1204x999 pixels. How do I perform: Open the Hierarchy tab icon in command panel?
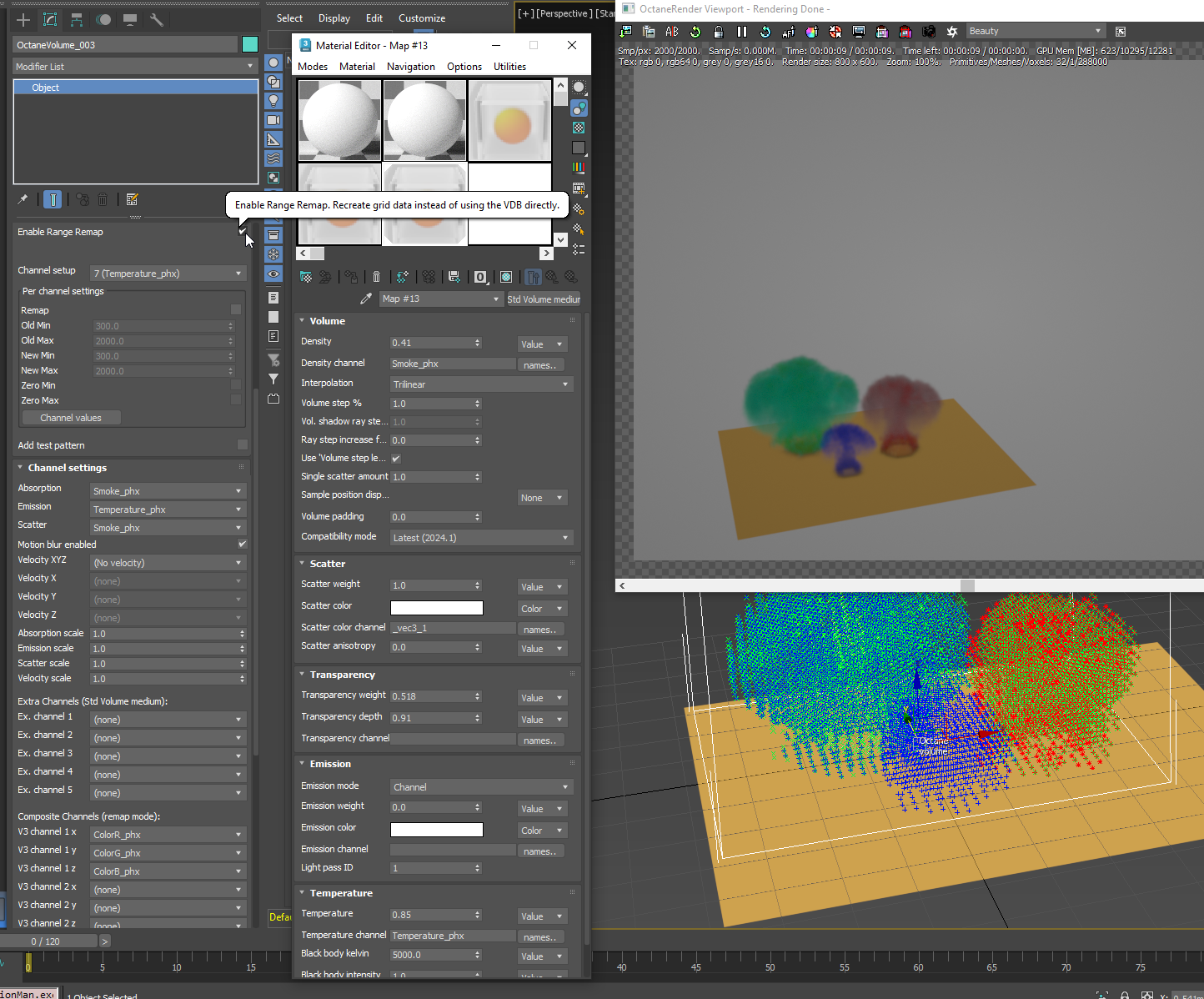[77, 19]
